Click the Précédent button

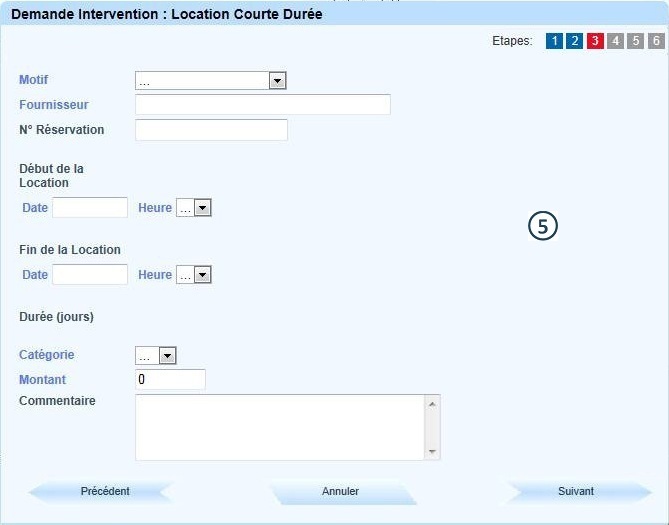(x=104, y=491)
